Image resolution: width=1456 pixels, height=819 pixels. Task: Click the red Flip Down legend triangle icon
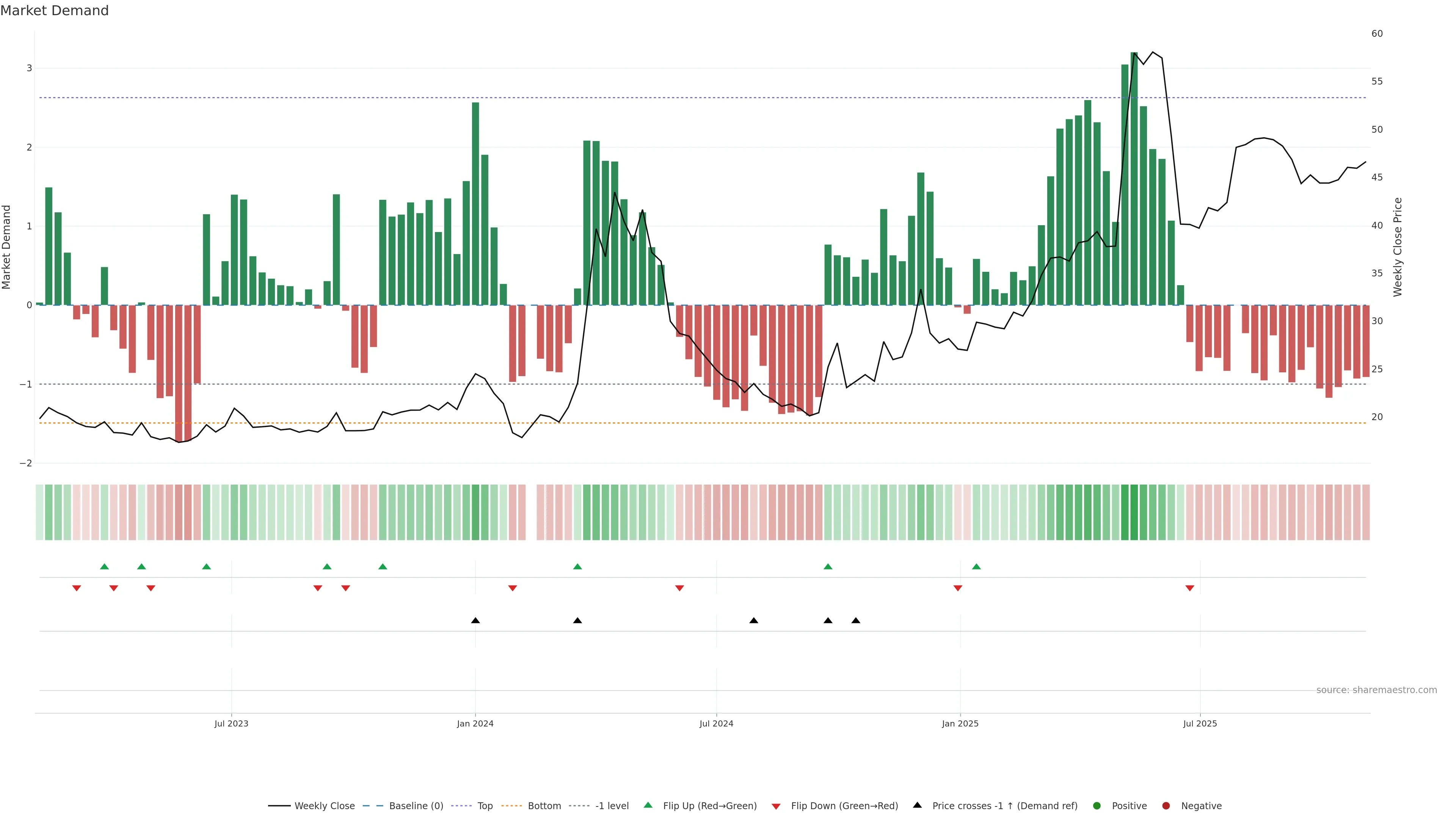click(776, 806)
